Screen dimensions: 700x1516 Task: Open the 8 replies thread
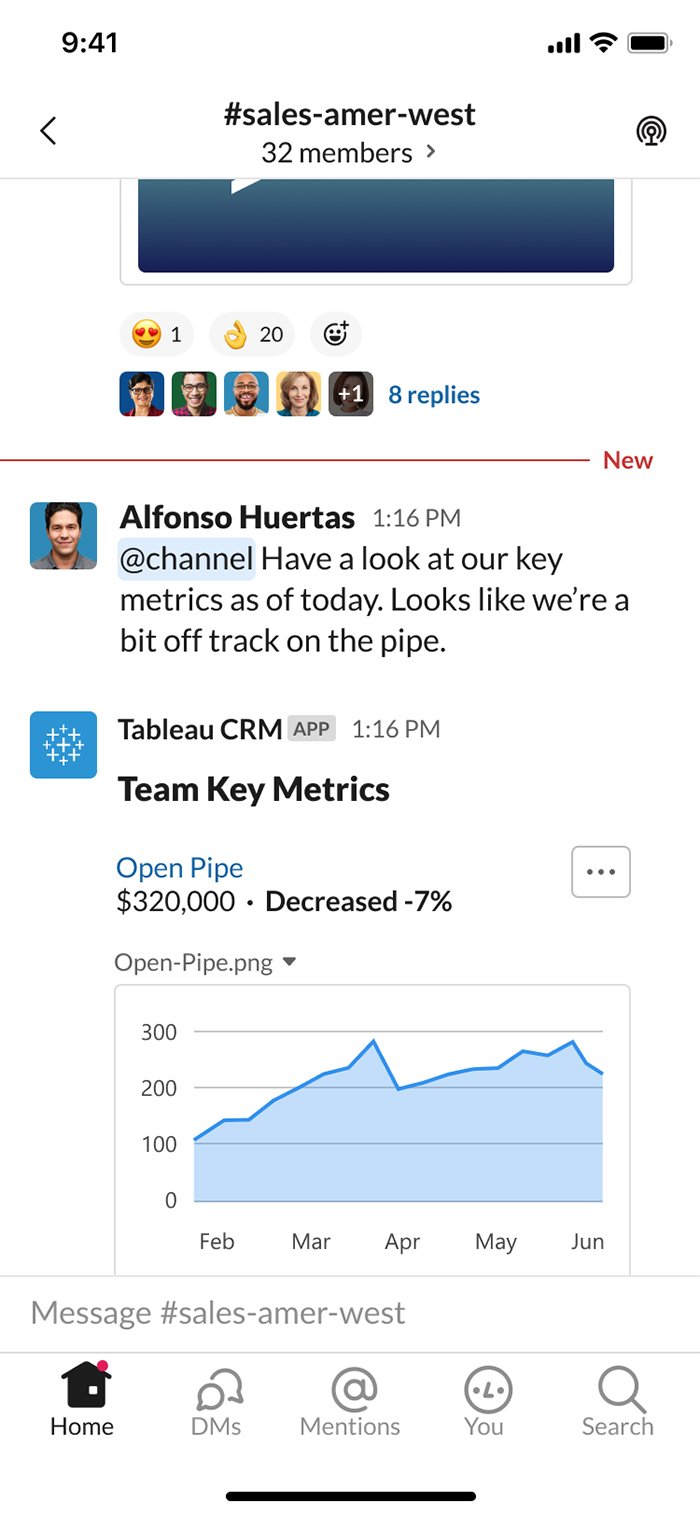pos(433,394)
